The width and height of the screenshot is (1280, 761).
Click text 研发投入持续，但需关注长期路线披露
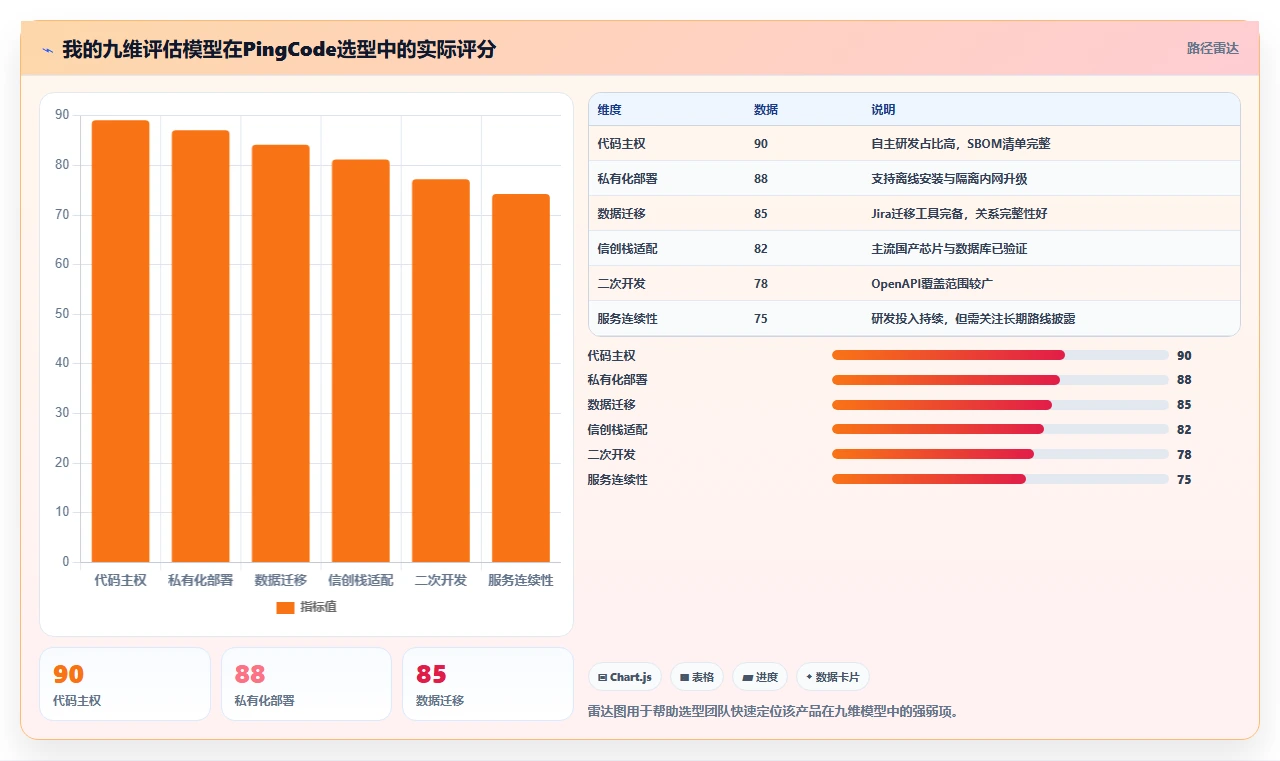(973, 319)
